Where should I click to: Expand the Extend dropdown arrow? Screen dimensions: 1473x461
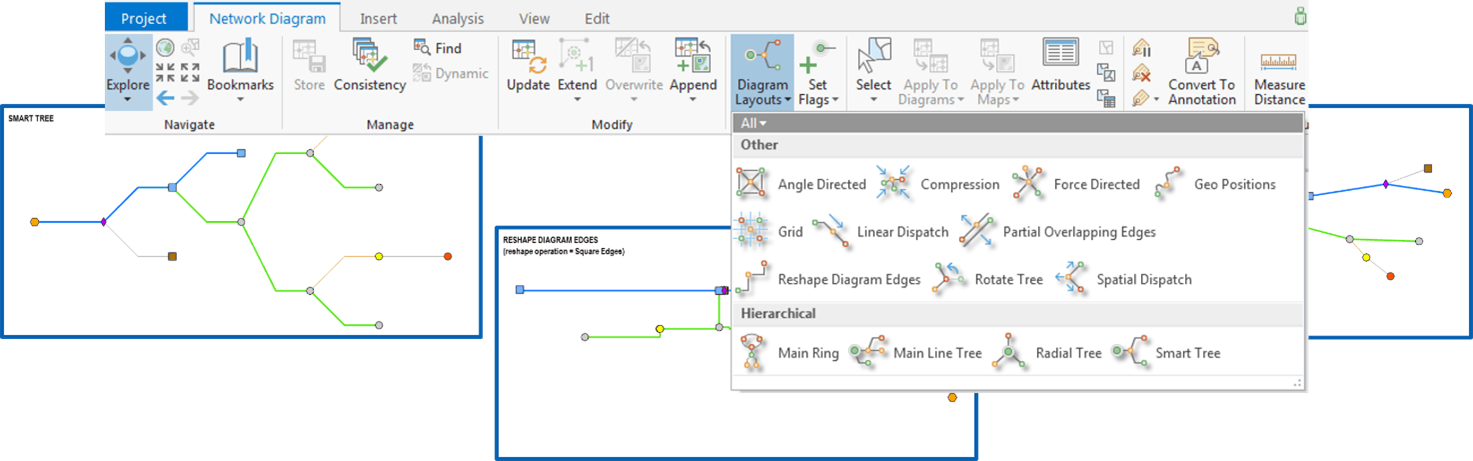coord(577,100)
